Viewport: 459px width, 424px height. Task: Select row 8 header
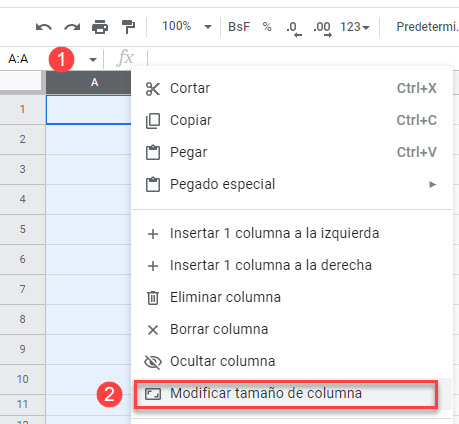[22, 319]
